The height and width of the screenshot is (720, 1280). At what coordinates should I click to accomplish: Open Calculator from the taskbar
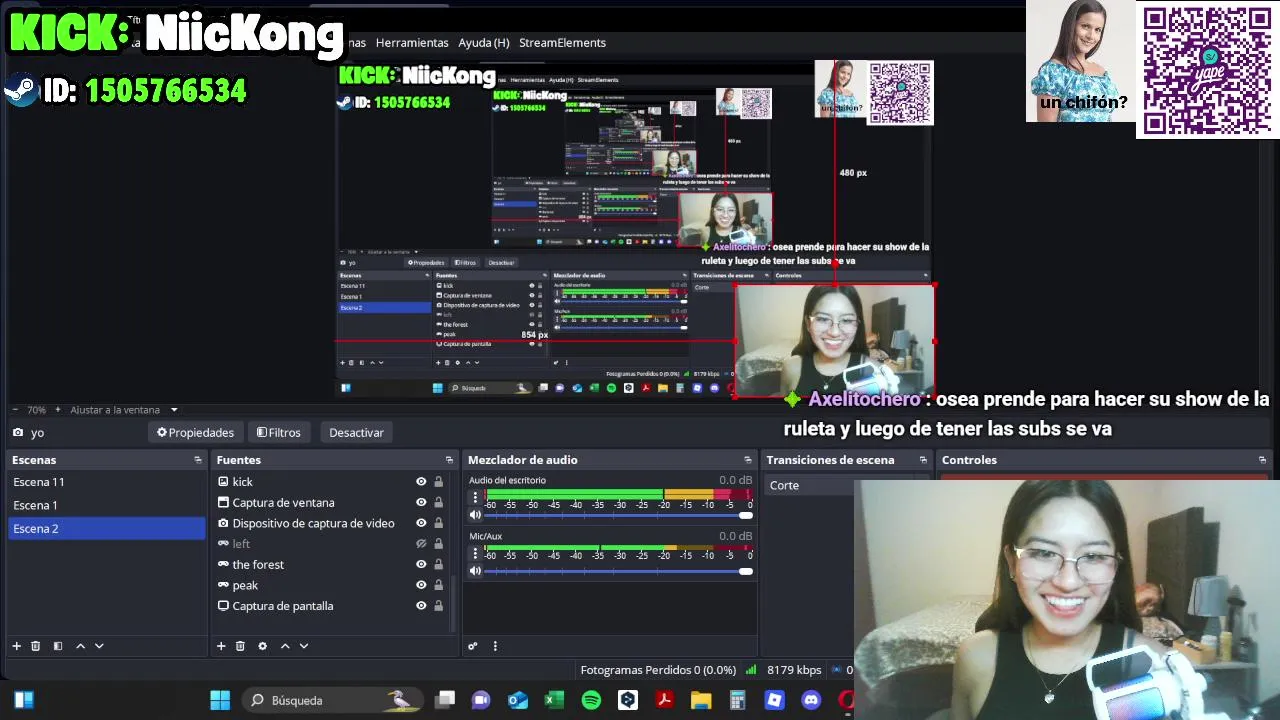(738, 700)
